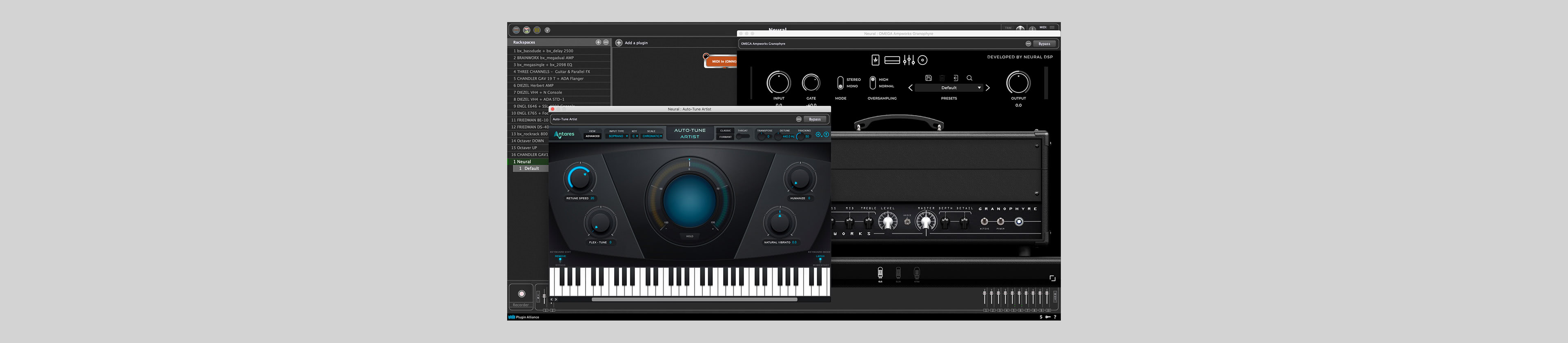Viewport: 1568px width, 343px height.
Task: Click the Advanced view button in Auto-Tune
Action: (592, 136)
